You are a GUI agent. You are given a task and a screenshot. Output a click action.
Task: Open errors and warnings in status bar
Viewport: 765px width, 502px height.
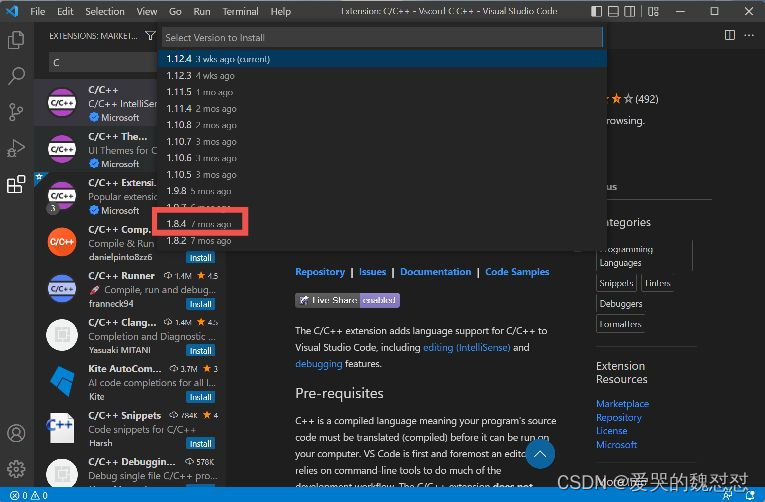pyautogui.click(x=29, y=495)
